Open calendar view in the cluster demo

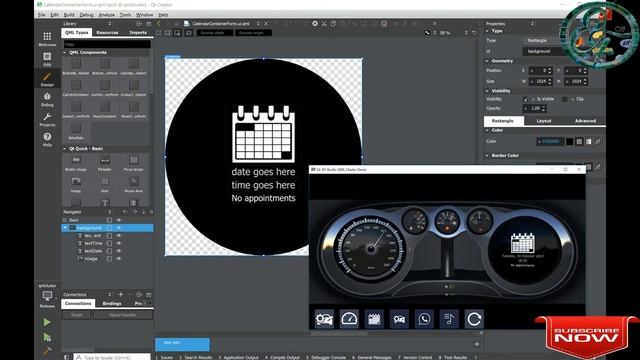(374, 319)
